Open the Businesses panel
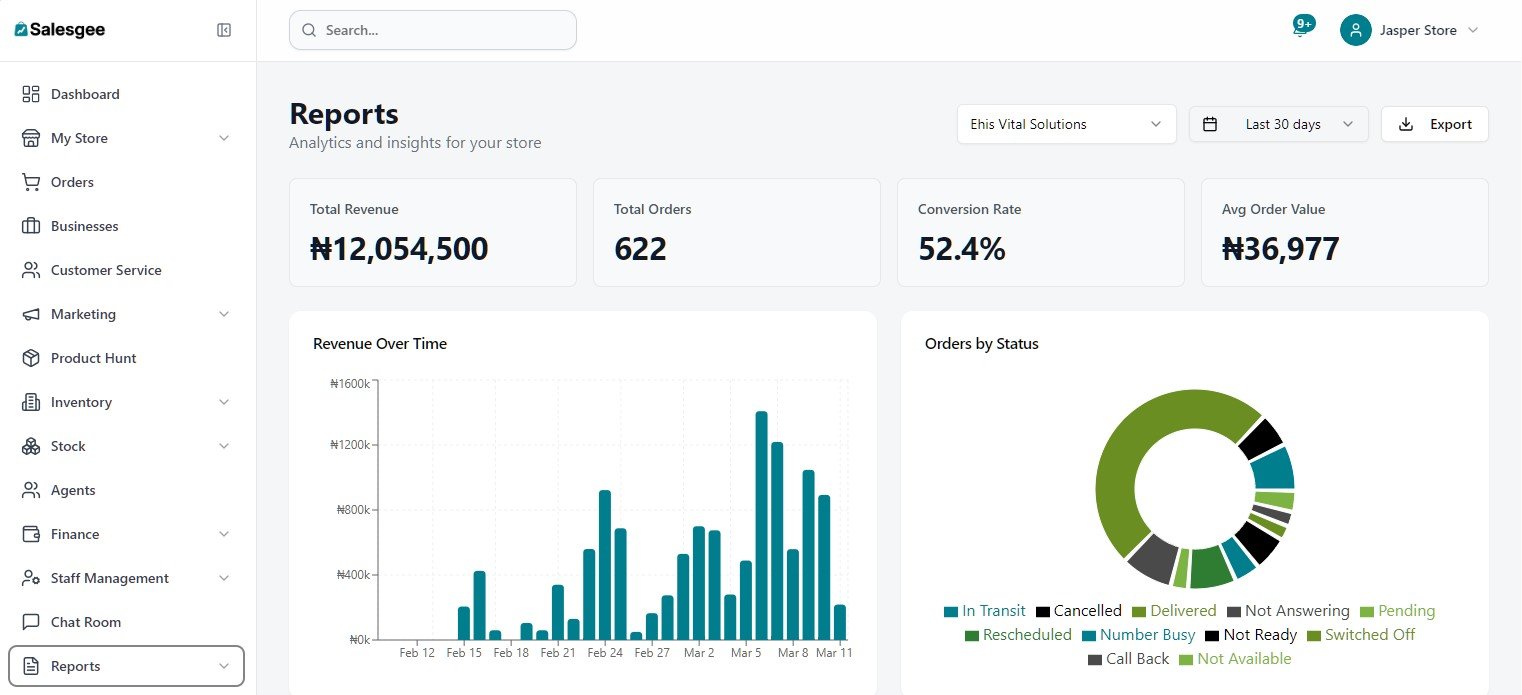Viewport: 1522px width, 695px height. coord(82,225)
